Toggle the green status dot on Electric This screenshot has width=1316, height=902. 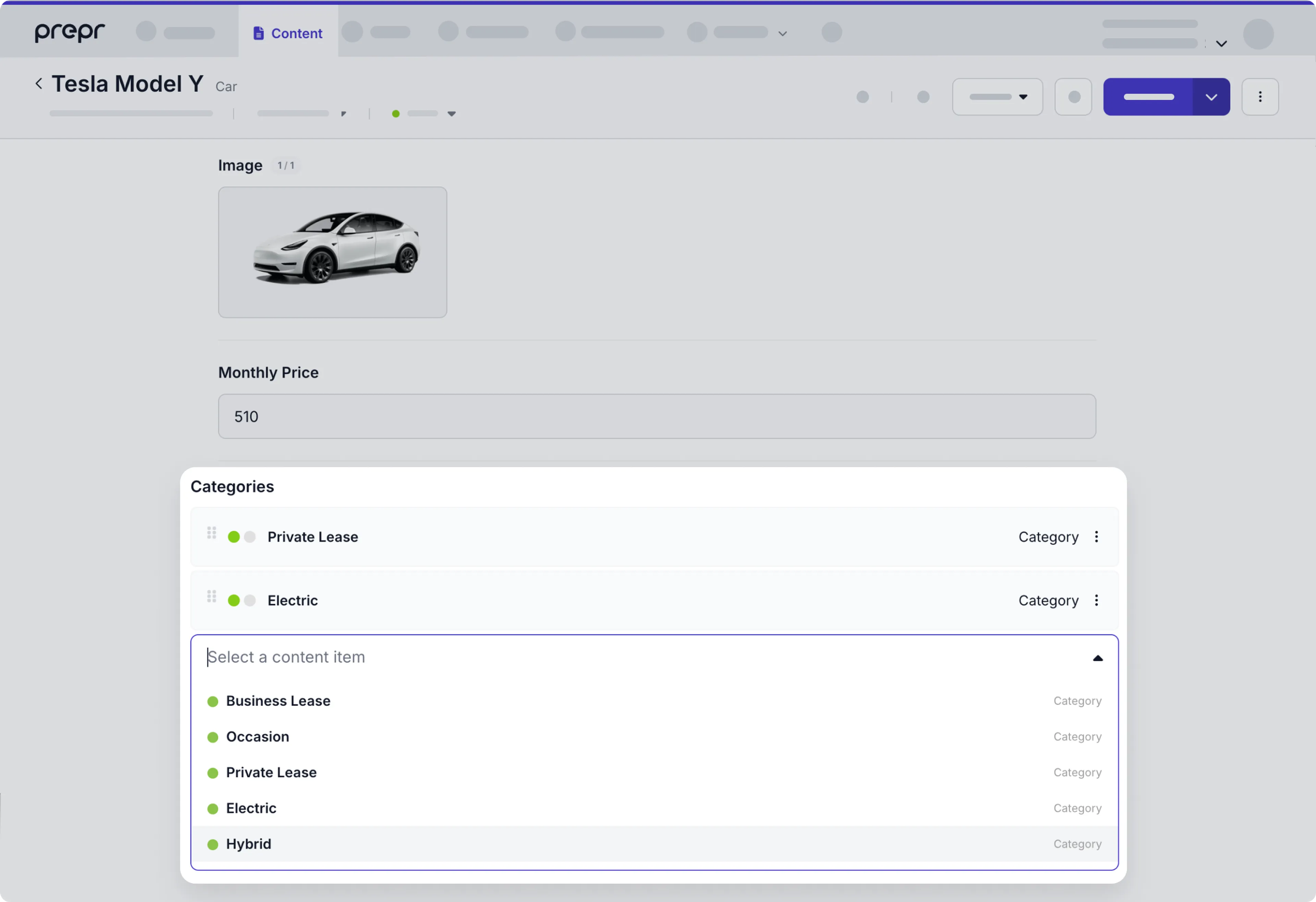click(x=233, y=601)
